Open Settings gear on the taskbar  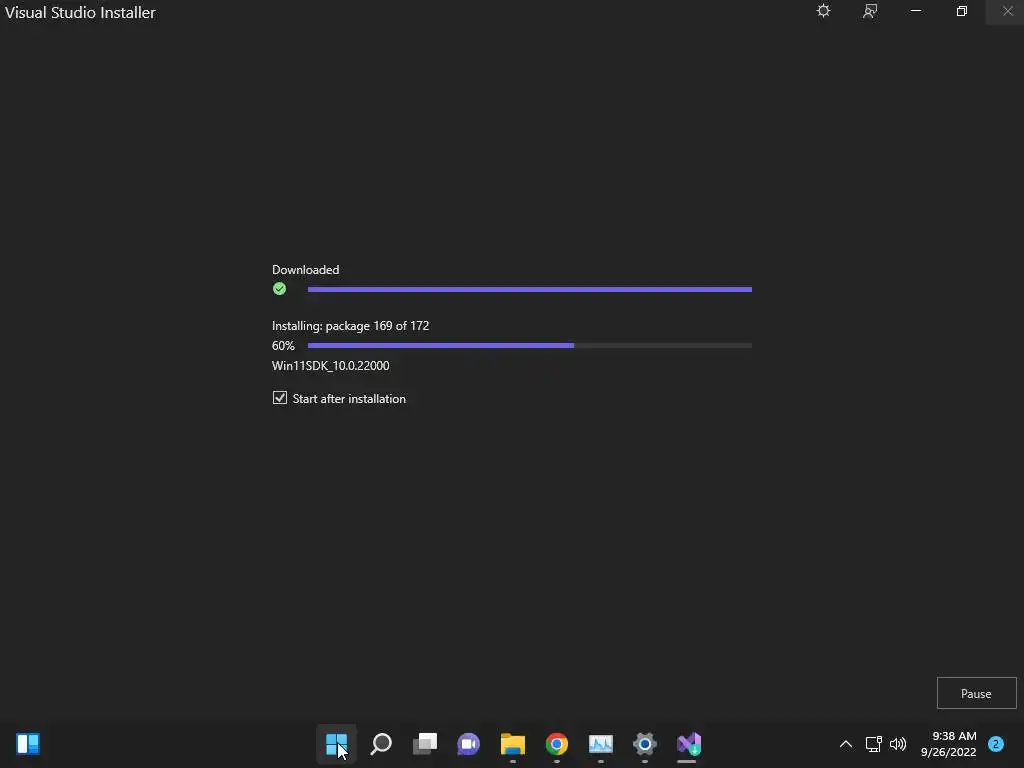coord(645,744)
